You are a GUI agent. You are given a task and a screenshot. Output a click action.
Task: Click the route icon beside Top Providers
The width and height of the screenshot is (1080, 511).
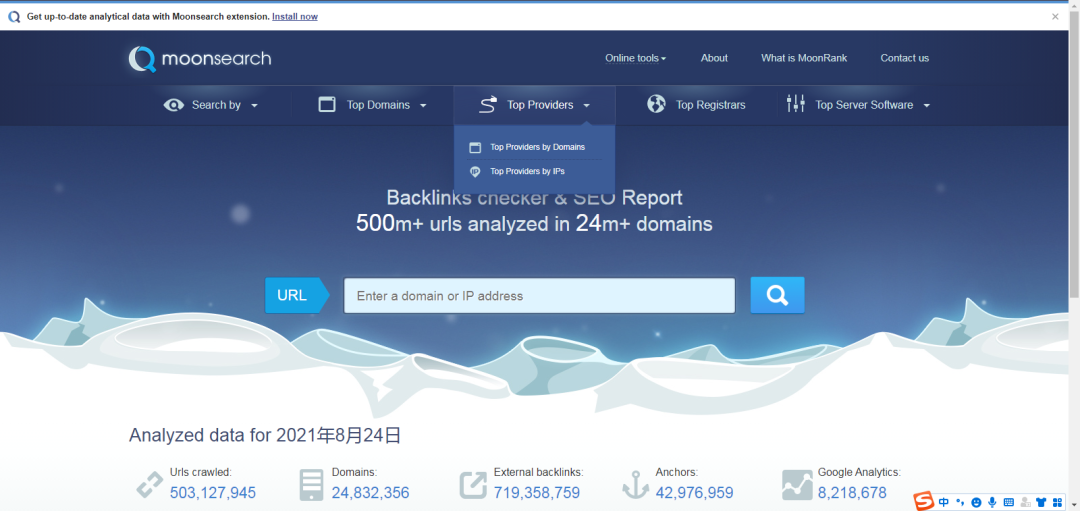488,105
